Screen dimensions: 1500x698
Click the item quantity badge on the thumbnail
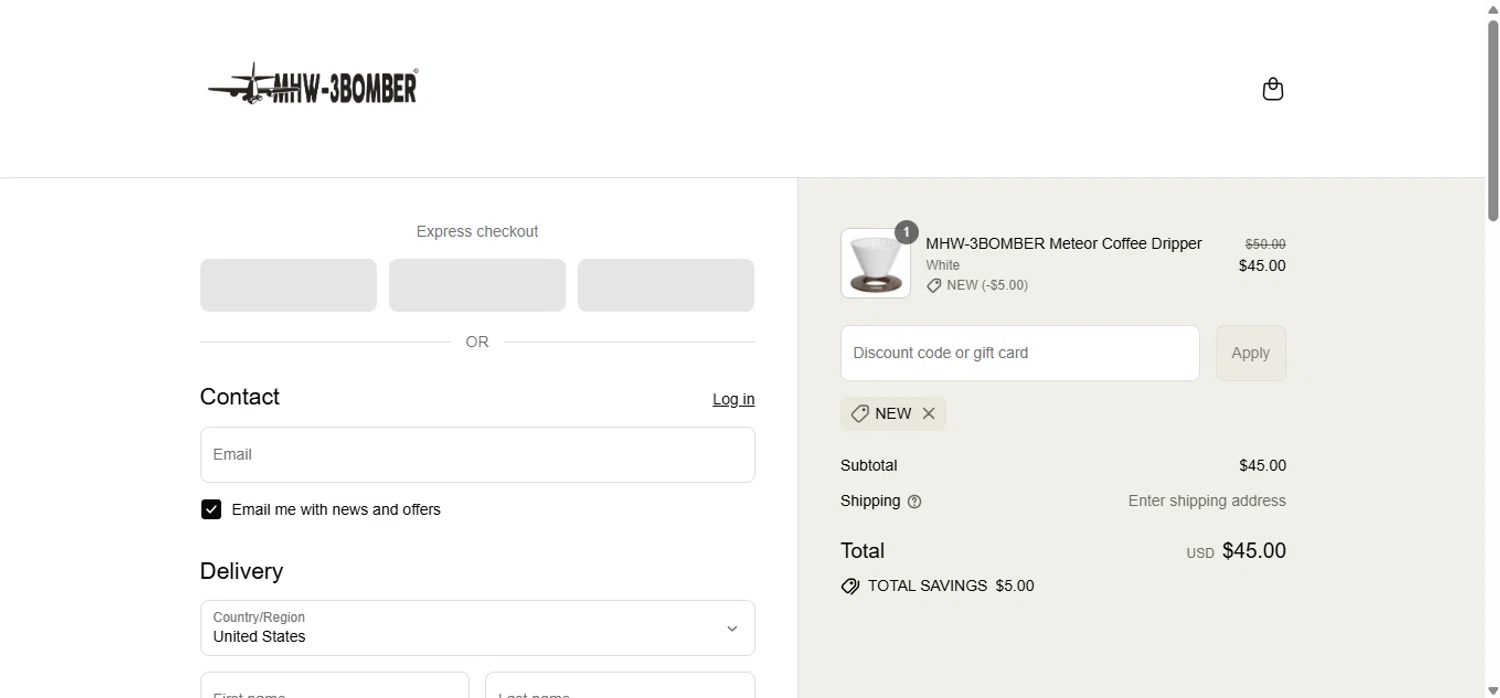pos(906,233)
